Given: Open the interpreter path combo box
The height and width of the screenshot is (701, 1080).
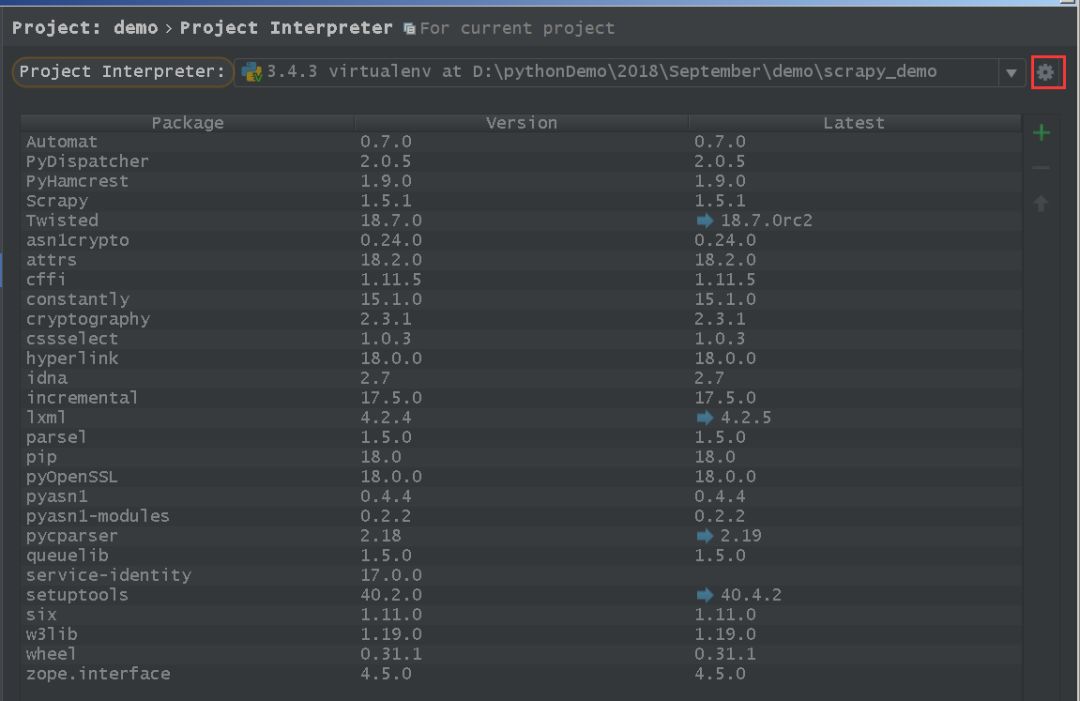Looking at the screenshot, I should 630,72.
